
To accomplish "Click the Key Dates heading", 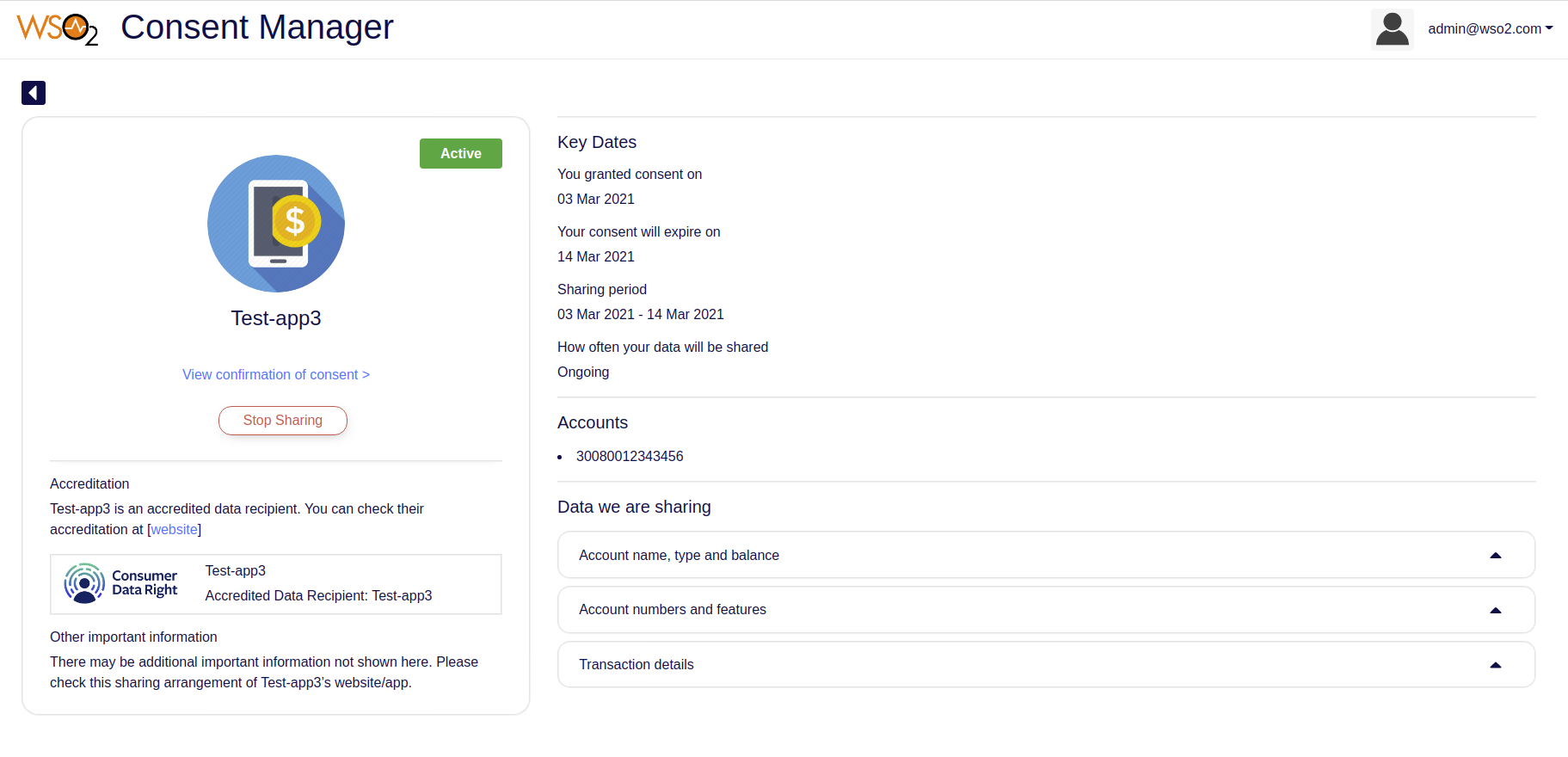I will pos(597,142).
